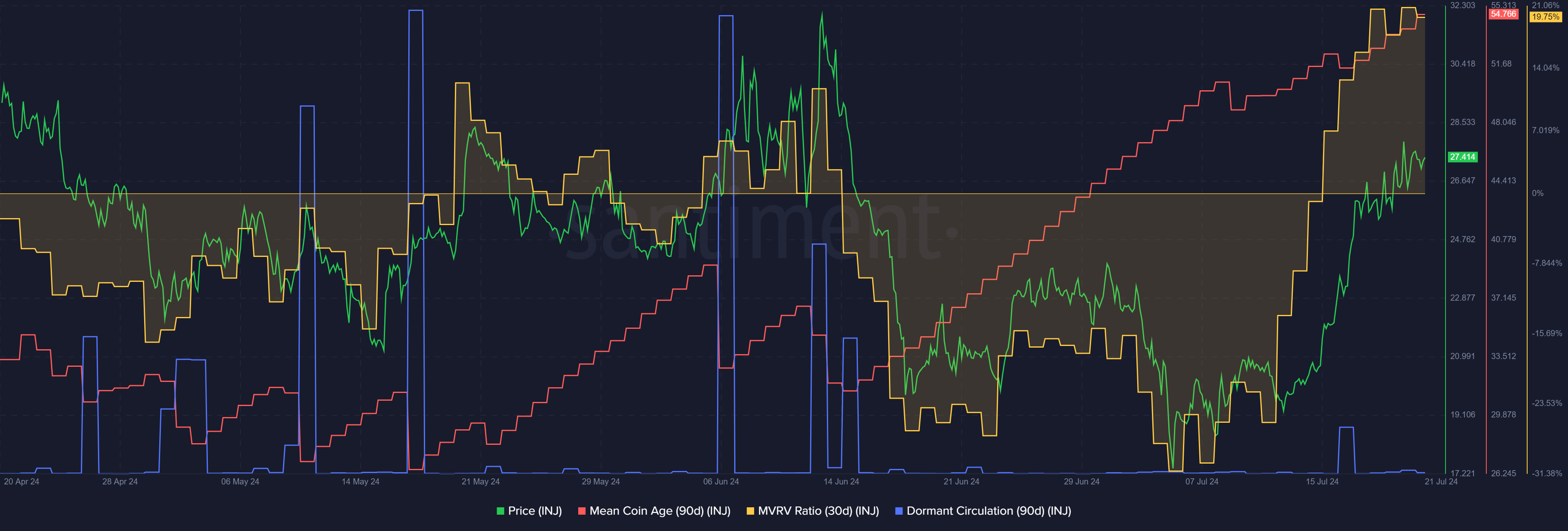Select the 07 Jul 24 date label
Screen dimensions: 1568x531
point(1202,482)
